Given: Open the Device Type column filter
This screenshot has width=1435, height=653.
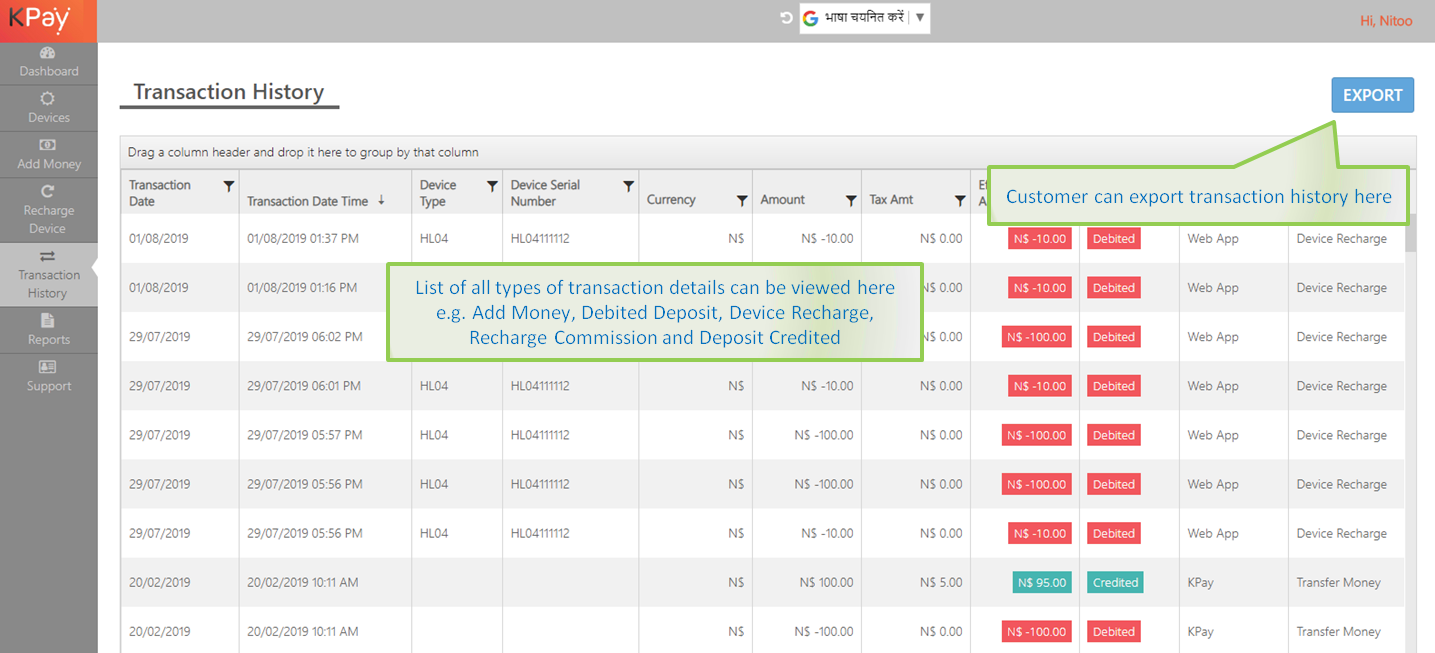Looking at the screenshot, I should coord(492,186).
